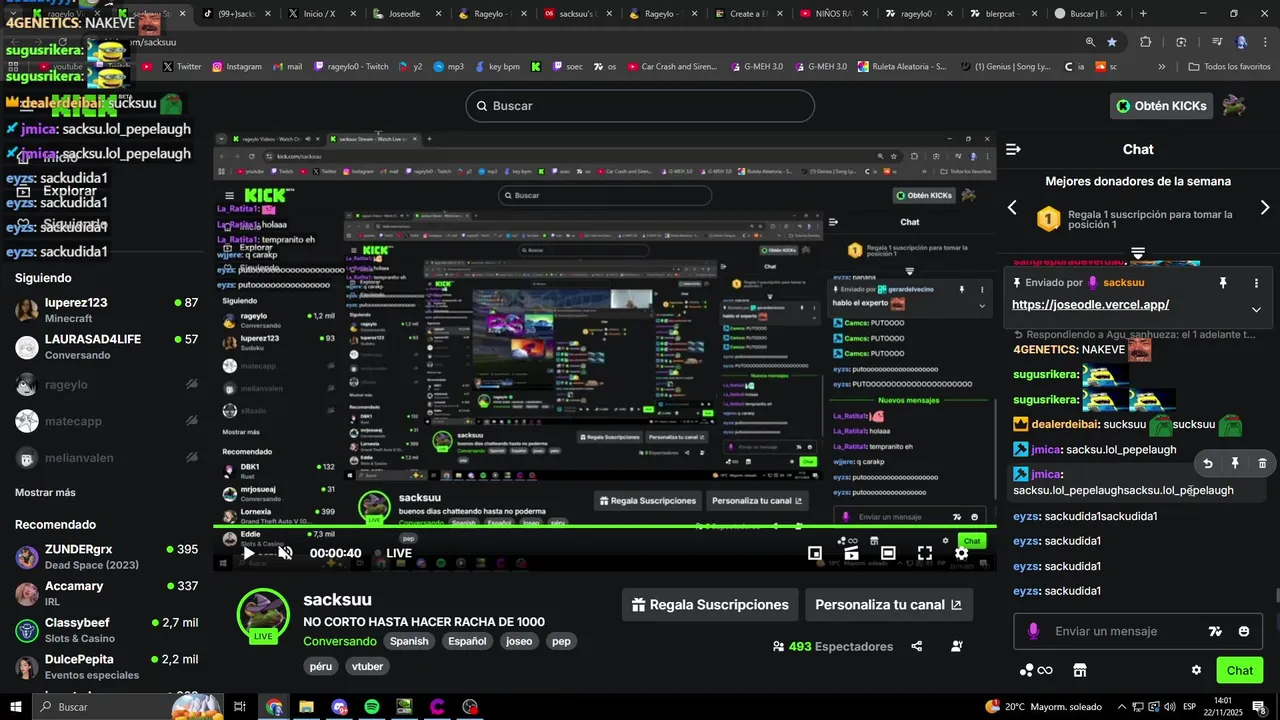Expand donor leaderboard via handle under banner
The width and height of the screenshot is (1280, 720).
(x=1138, y=252)
